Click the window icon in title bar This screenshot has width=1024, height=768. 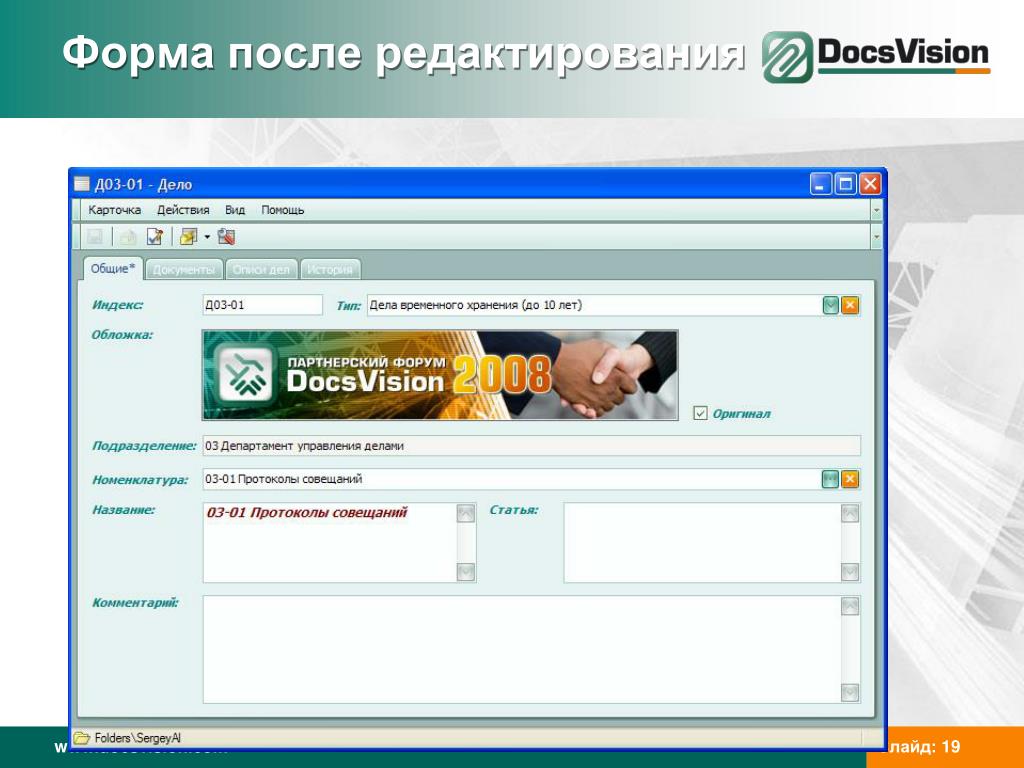82,184
